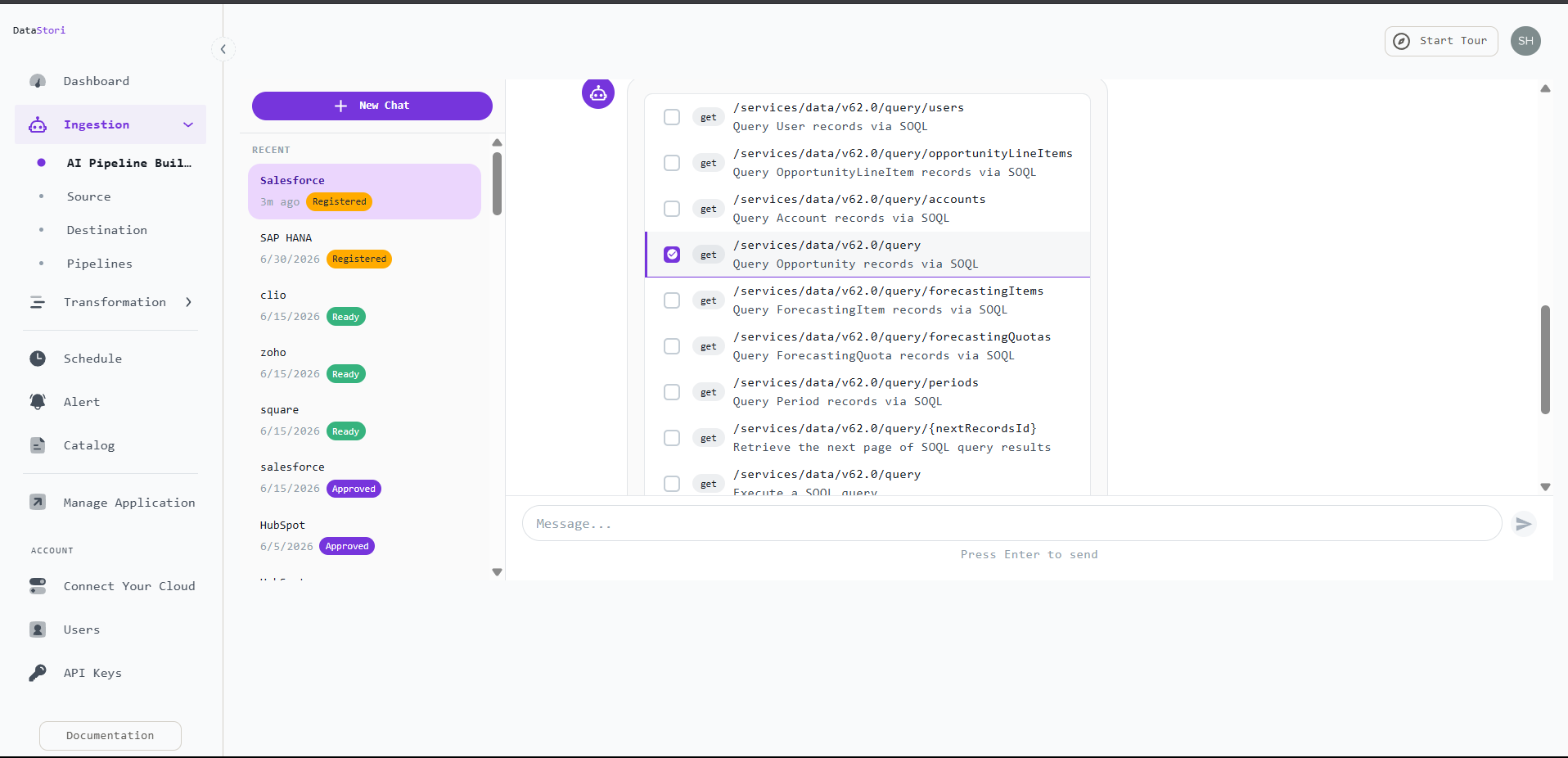Click the Registered badge on SAP HANA
The width and height of the screenshot is (1568, 758).
[359, 259]
